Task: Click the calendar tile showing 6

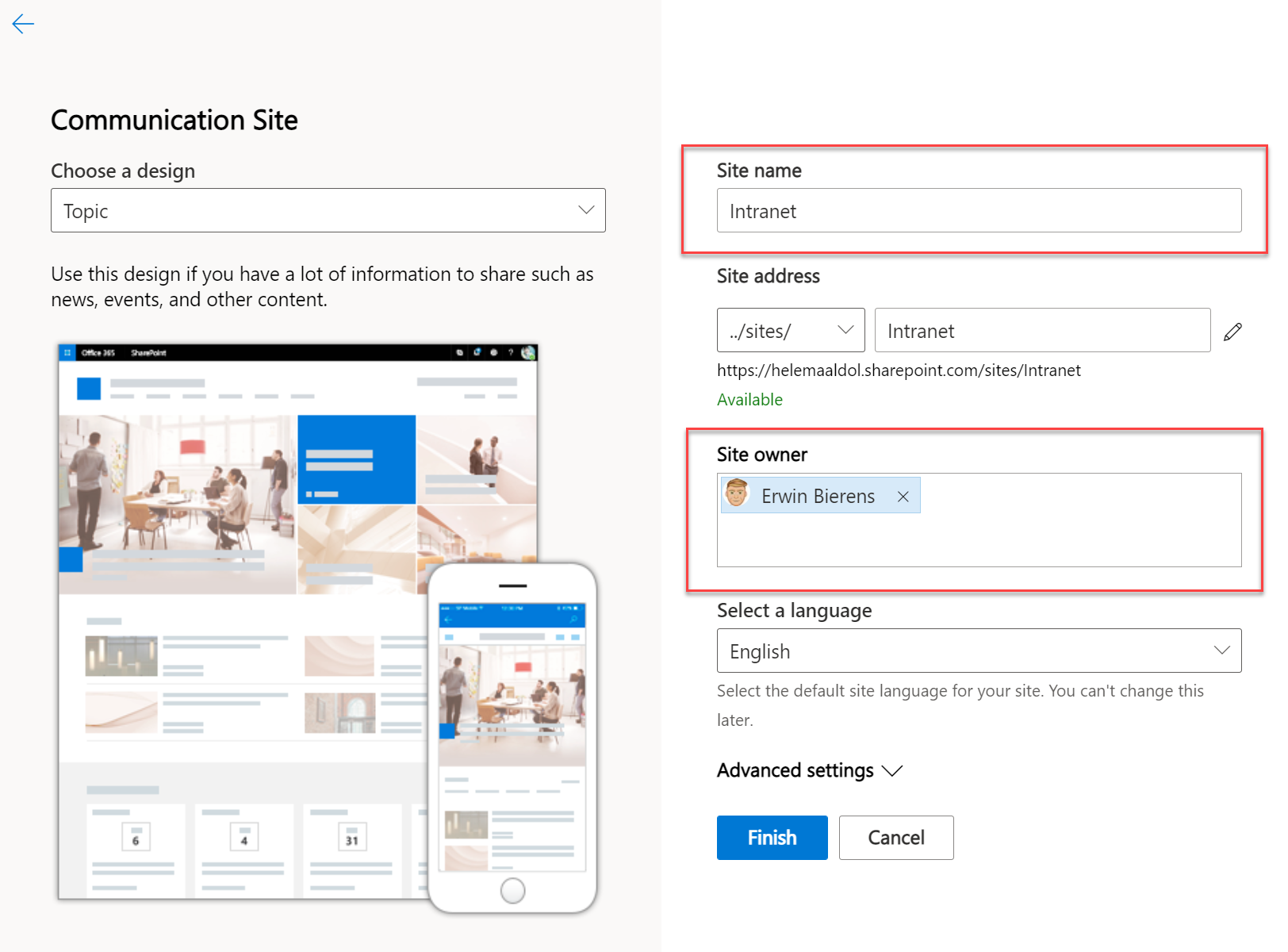Action: (136, 837)
